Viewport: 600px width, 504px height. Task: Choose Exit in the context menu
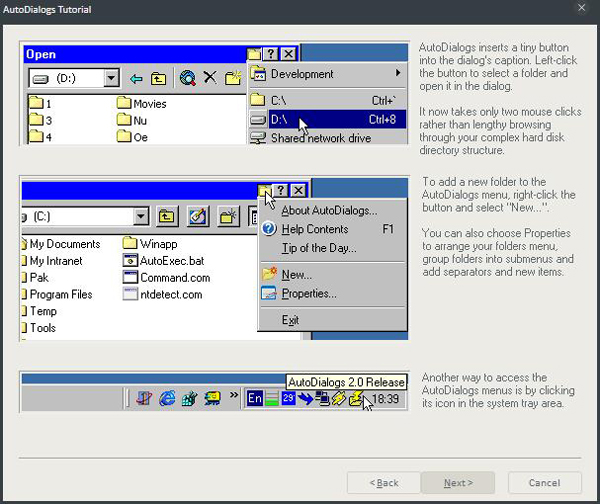[x=332, y=320]
